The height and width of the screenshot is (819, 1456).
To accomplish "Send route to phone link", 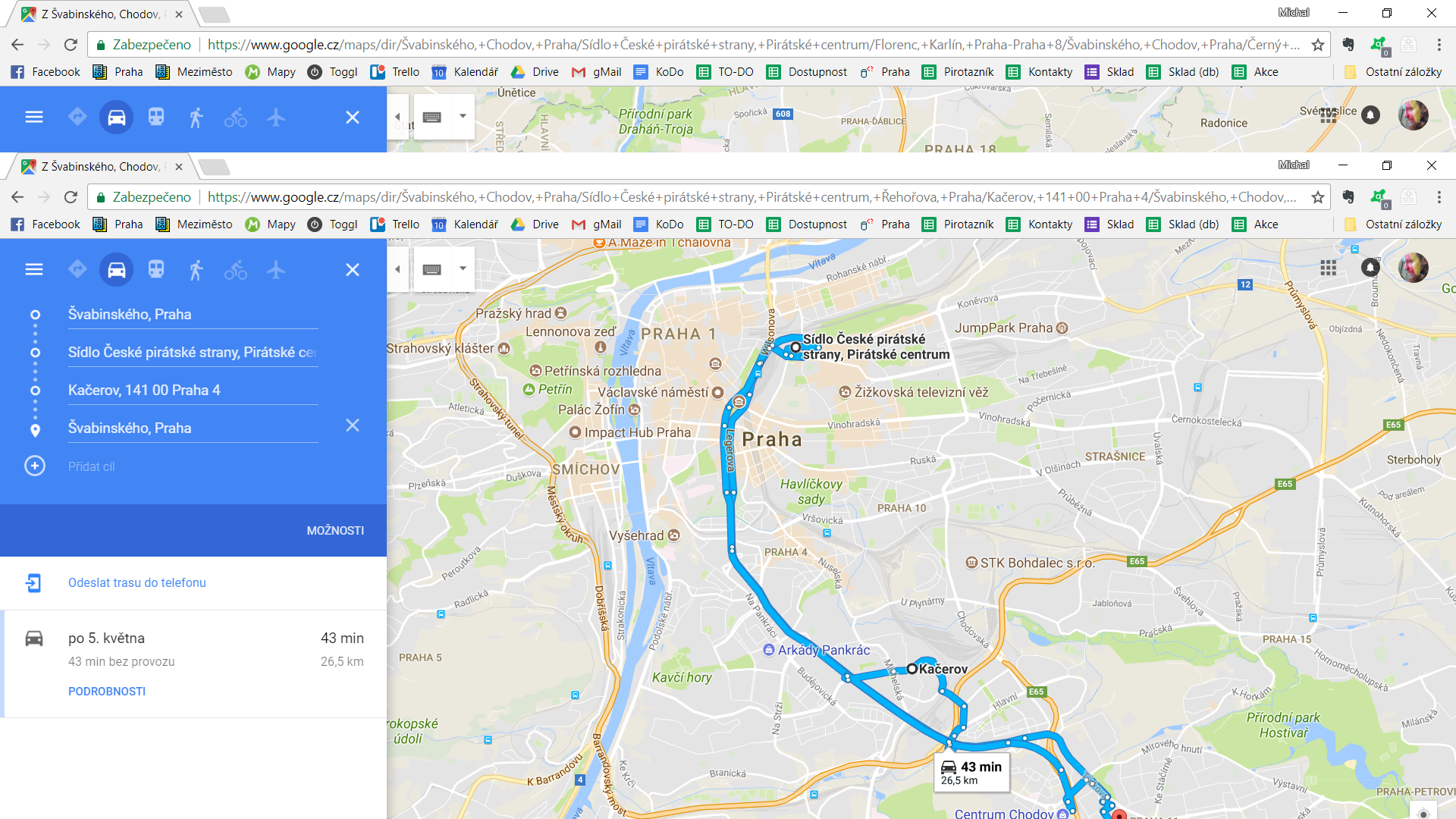I will pyautogui.click(x=137, y=582).
